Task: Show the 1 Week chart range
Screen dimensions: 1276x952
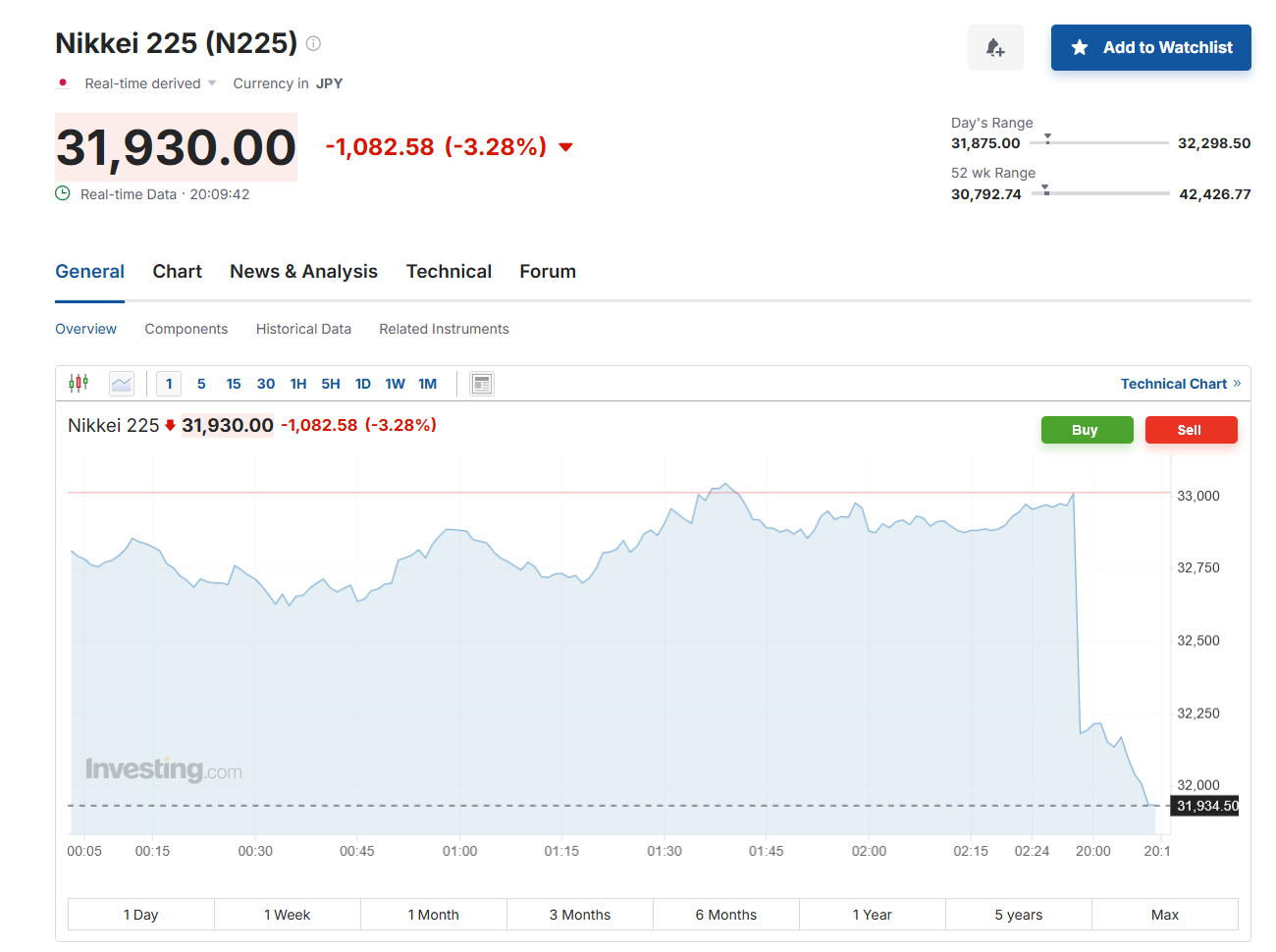Action: pos(288,914)
